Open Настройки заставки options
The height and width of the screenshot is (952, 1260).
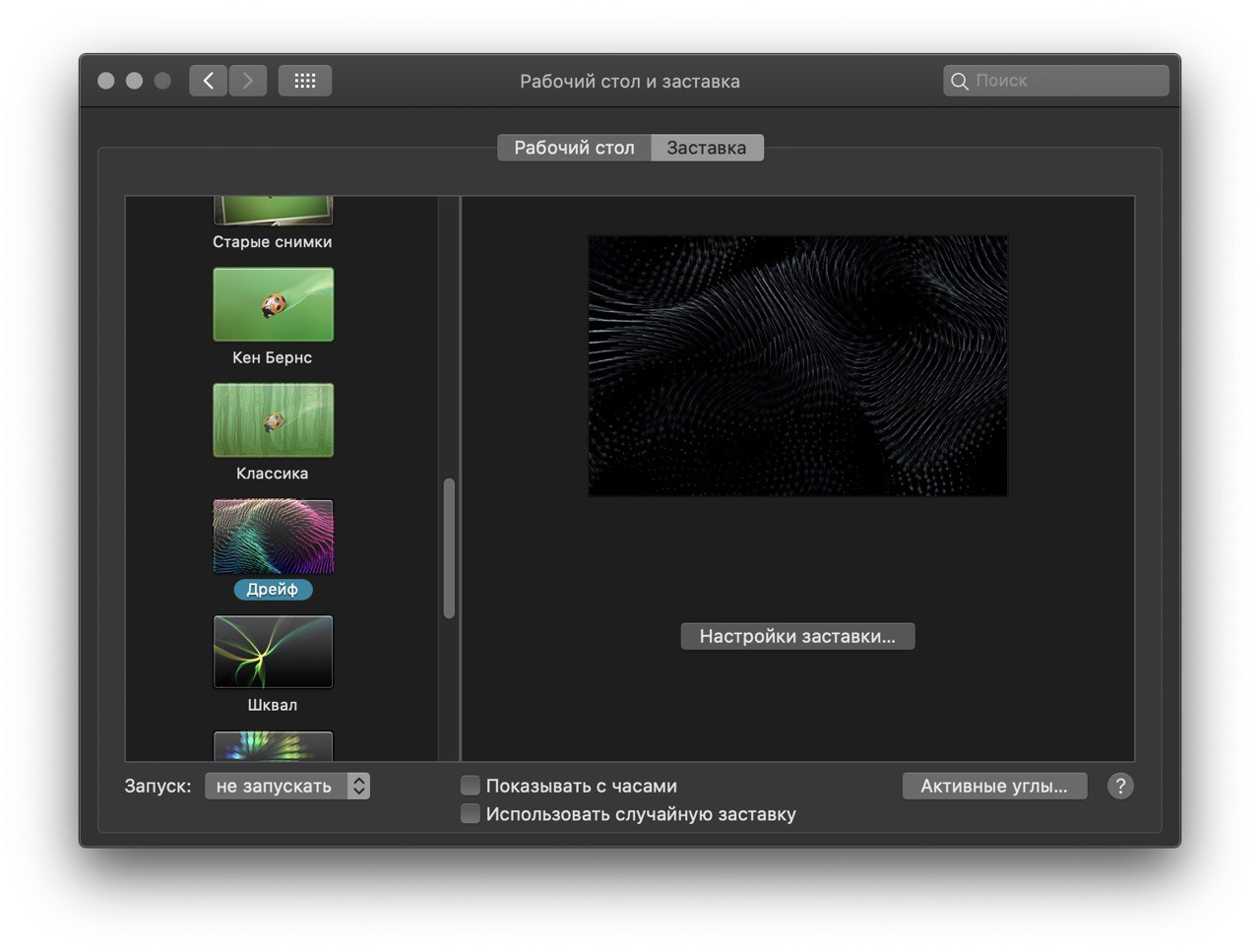(797, 636)
